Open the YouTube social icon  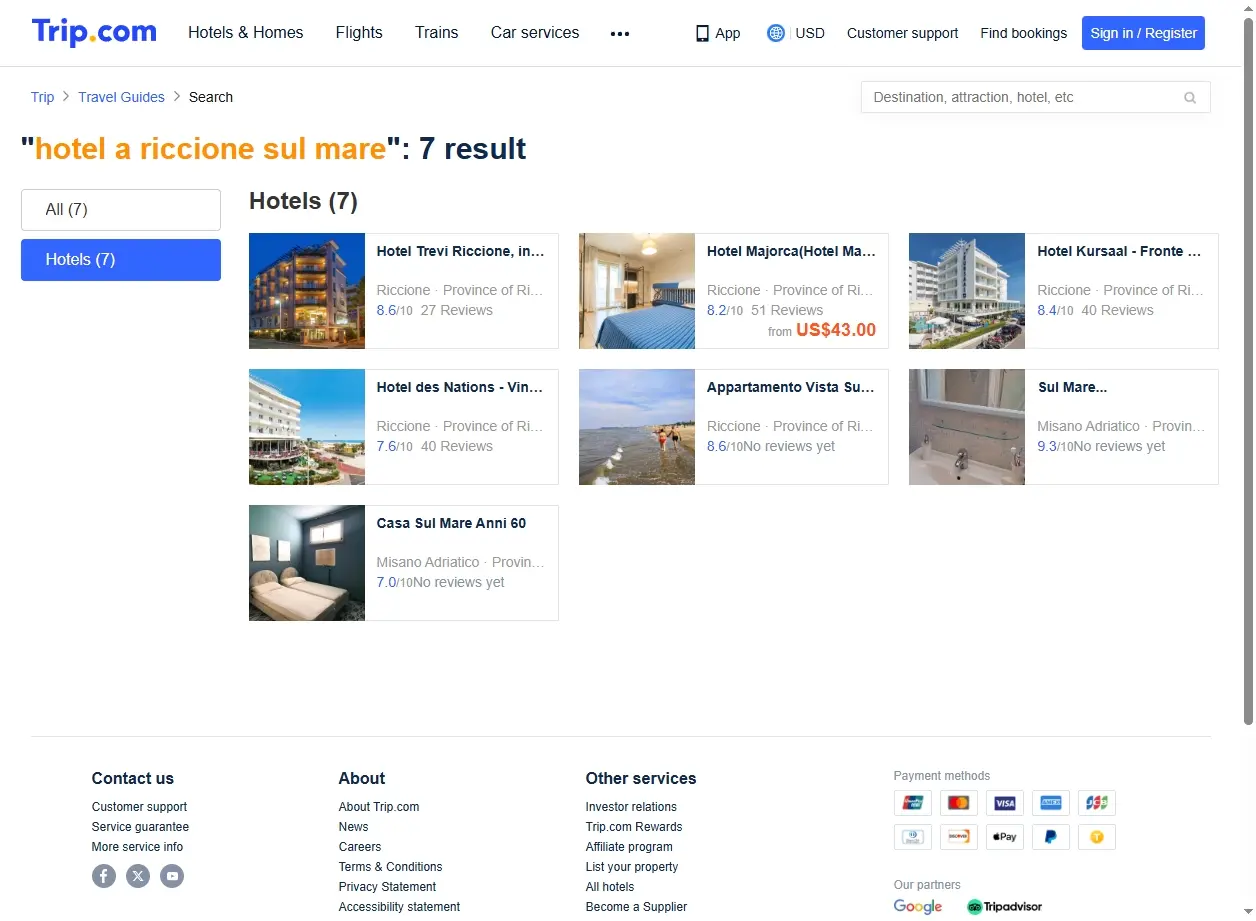[x=172, y=876]
